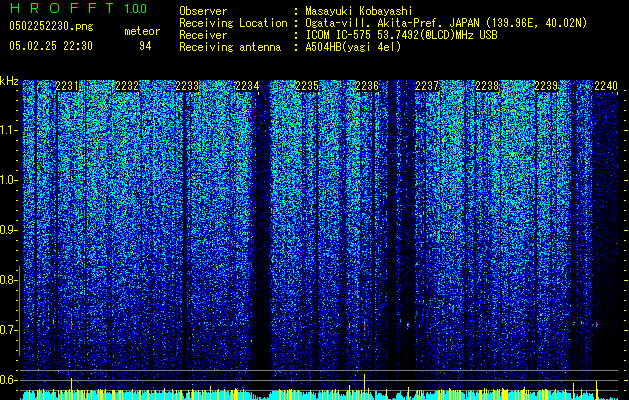
Task: Click the 2236 time marker
Action: click(367, 86)
